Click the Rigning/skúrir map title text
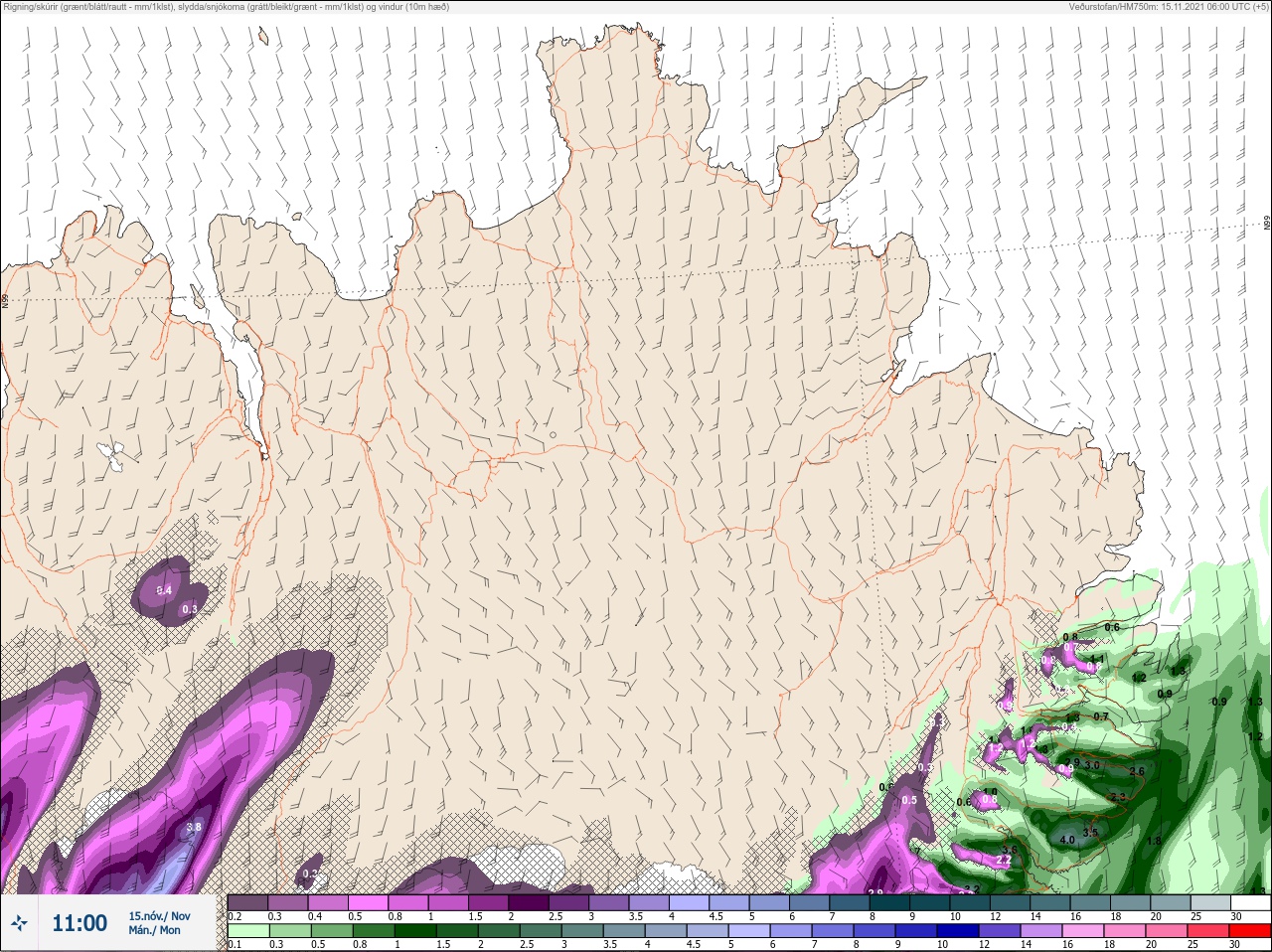 (226, 6)
